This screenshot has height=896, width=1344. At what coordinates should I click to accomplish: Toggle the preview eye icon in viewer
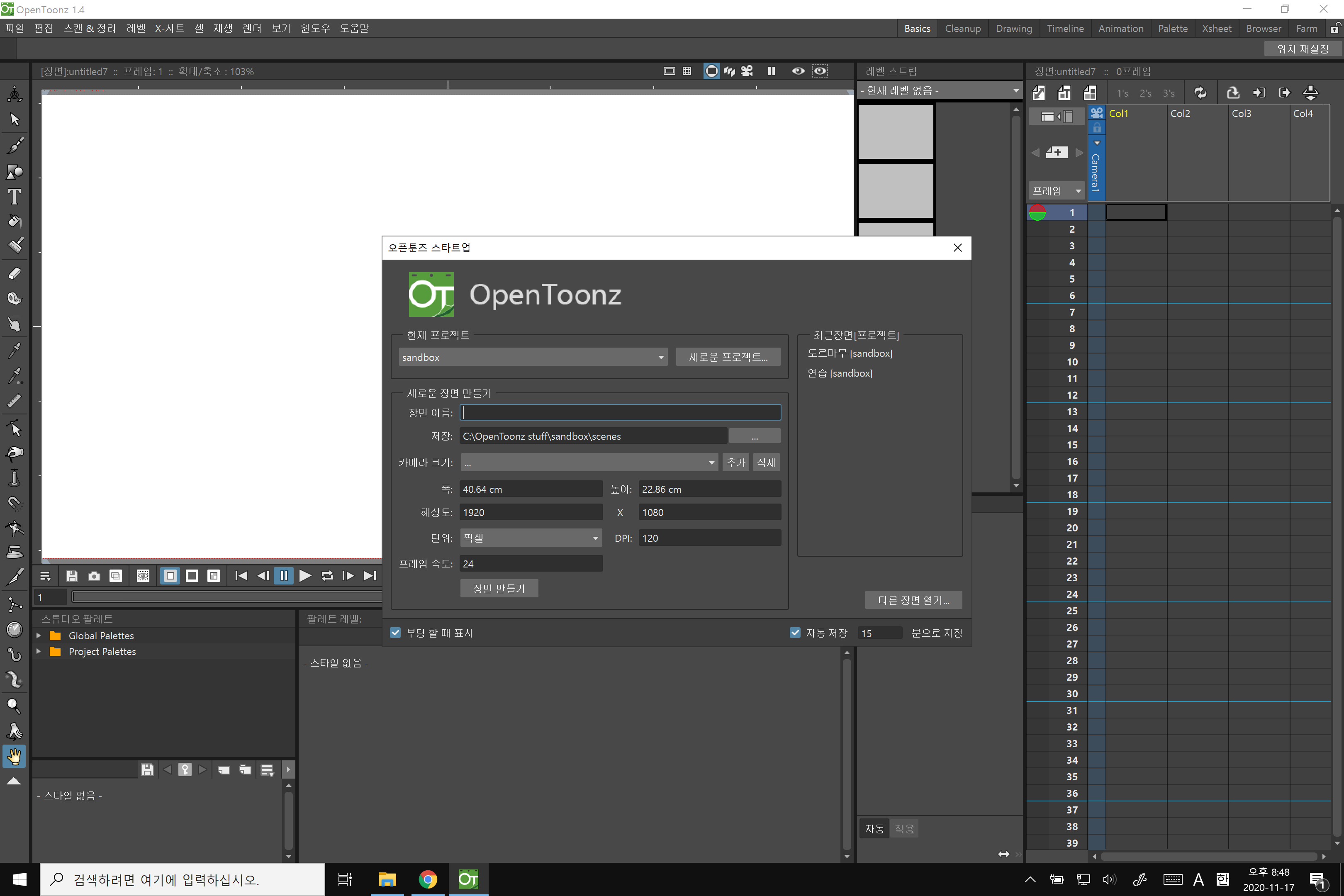pos(798,71)
